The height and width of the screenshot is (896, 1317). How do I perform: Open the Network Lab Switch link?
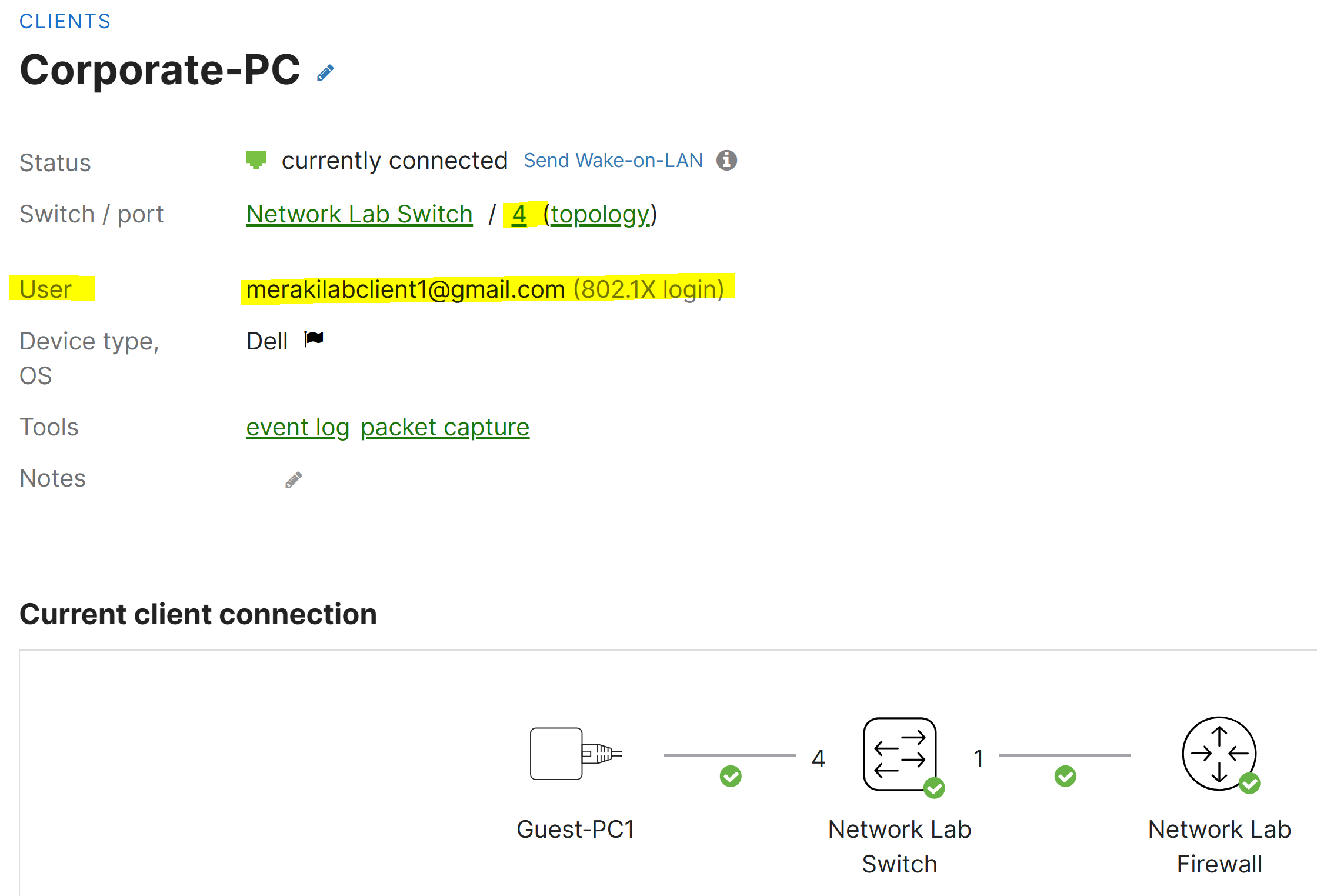pos(359,214)
